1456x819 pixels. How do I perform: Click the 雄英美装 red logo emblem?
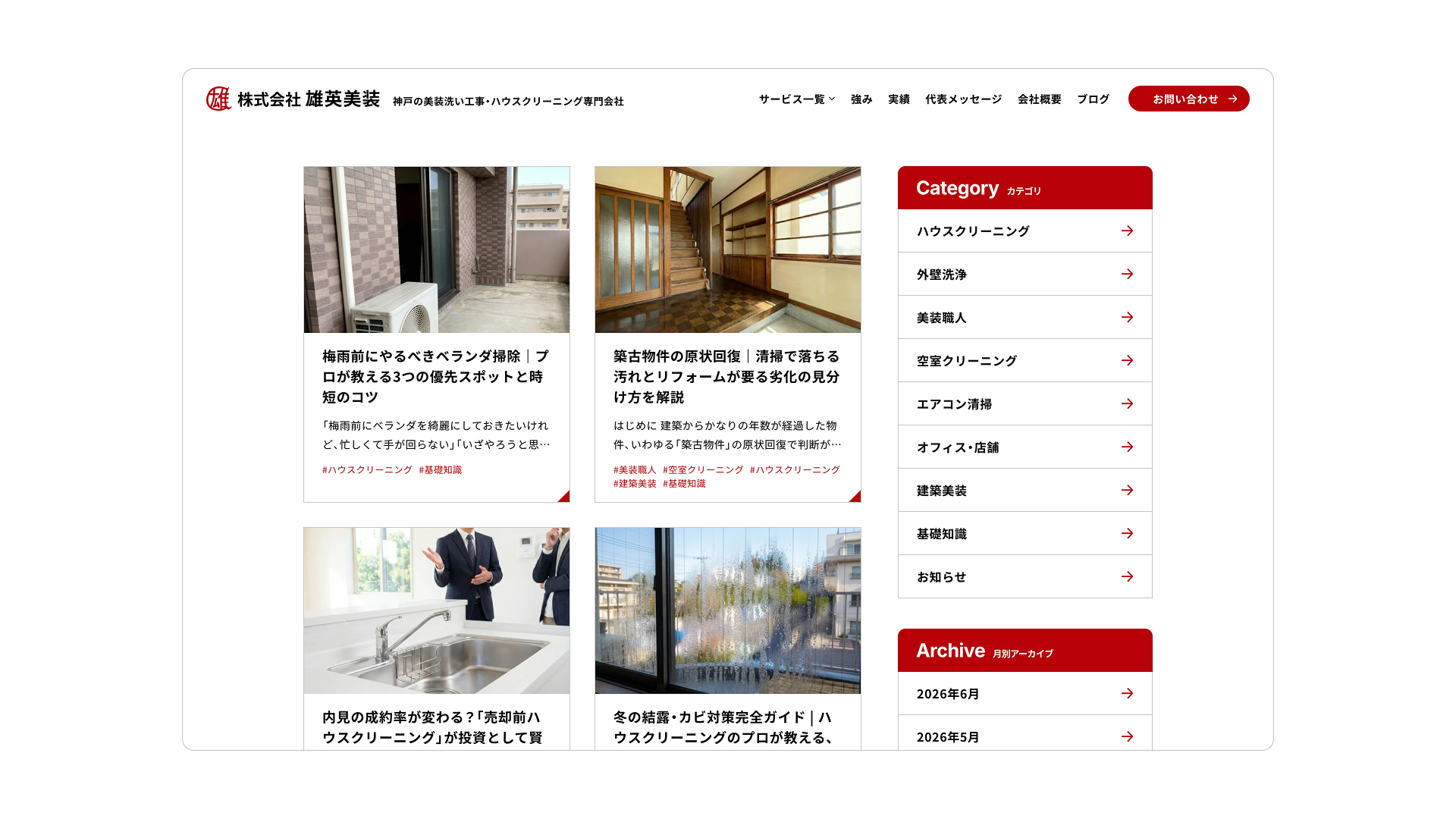218,99
